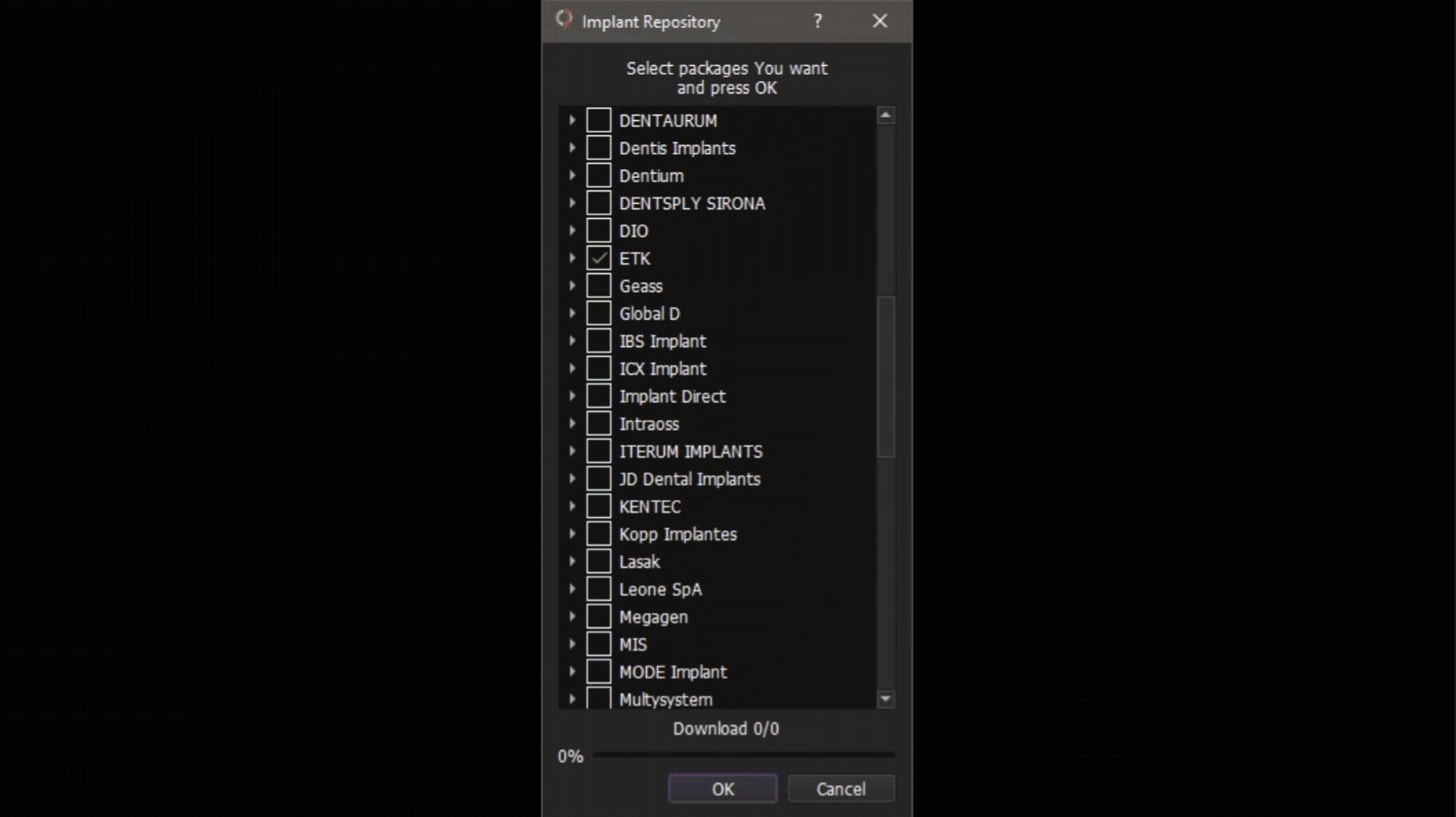Image resolution: width=1456 pixels, height=817 pixels.
Task: Open the help question mark button
Action: pyautogui.click(x=818, y=20)
